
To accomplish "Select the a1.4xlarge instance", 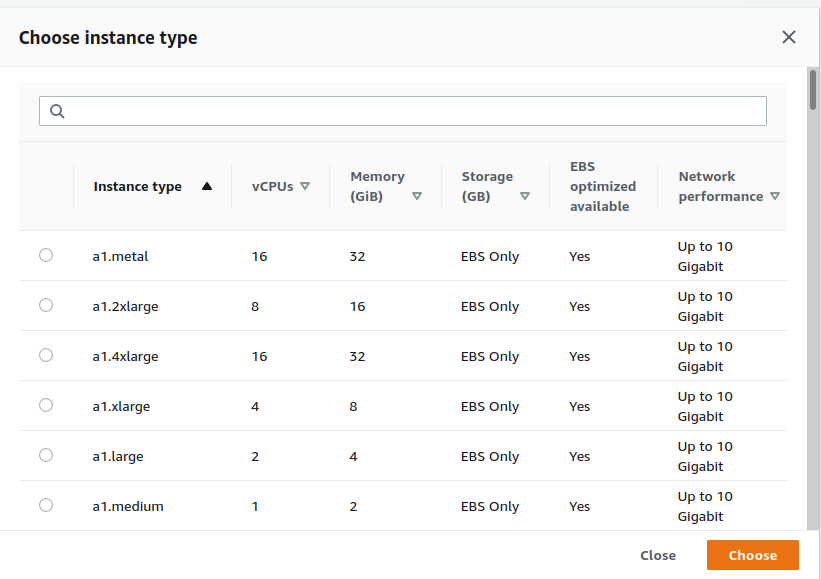I will [x=45, y=355].
